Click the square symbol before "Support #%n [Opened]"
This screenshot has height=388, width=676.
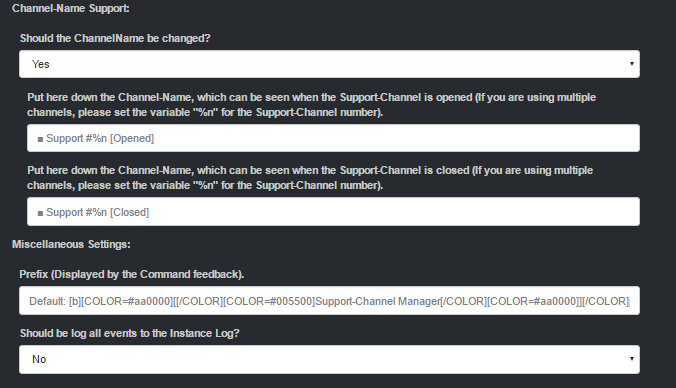point(40,139)
